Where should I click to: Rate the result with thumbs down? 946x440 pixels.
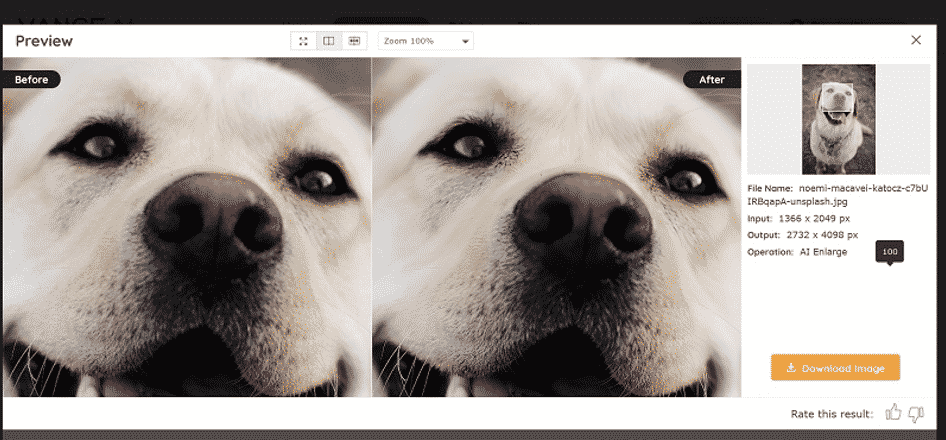(916, 413)
